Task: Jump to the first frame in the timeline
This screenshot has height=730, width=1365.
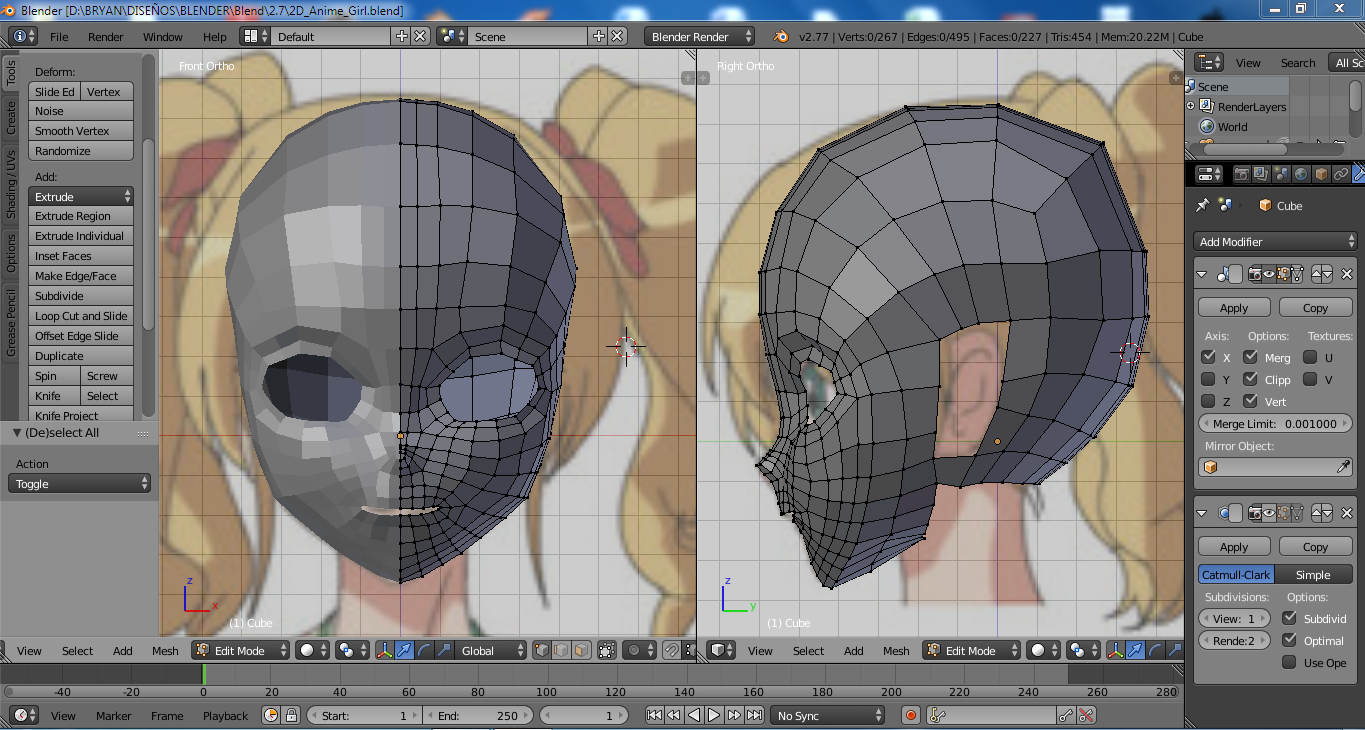Action: (x=654, y=715)
